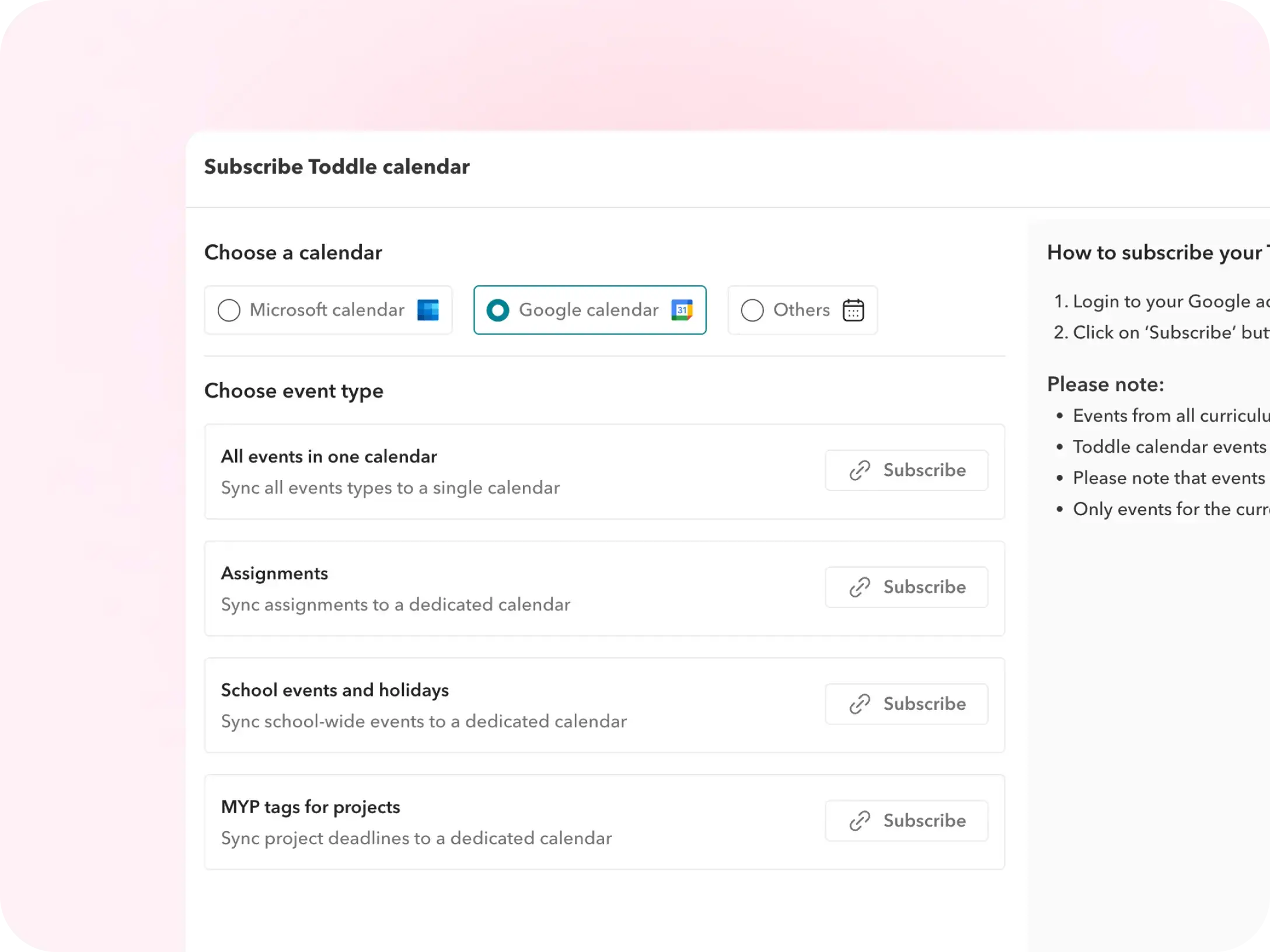Click the Google calendar option label
Image resolution: width=1270 pixels, height=952 pixels.
[x=588, y=310]
